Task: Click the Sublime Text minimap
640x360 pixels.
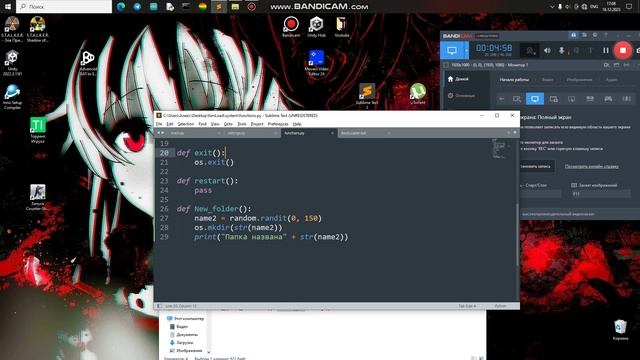Action: (500, 149)
